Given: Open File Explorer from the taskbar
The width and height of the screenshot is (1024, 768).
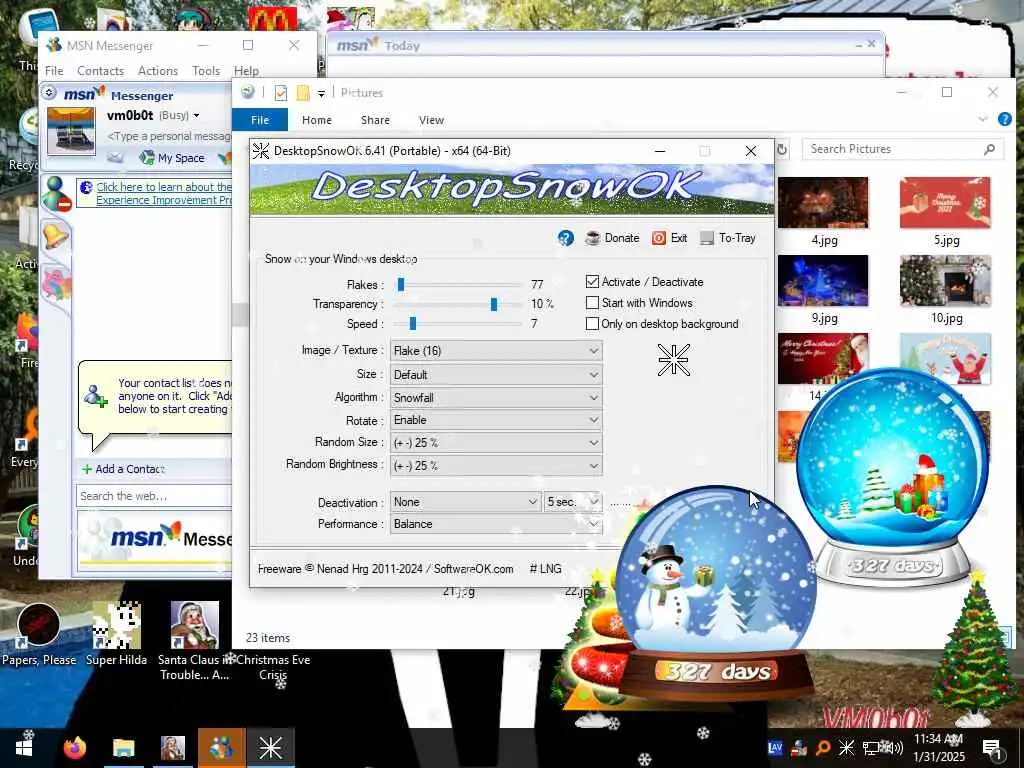Looking at the screenshot, I should click(x=123, y=748).
